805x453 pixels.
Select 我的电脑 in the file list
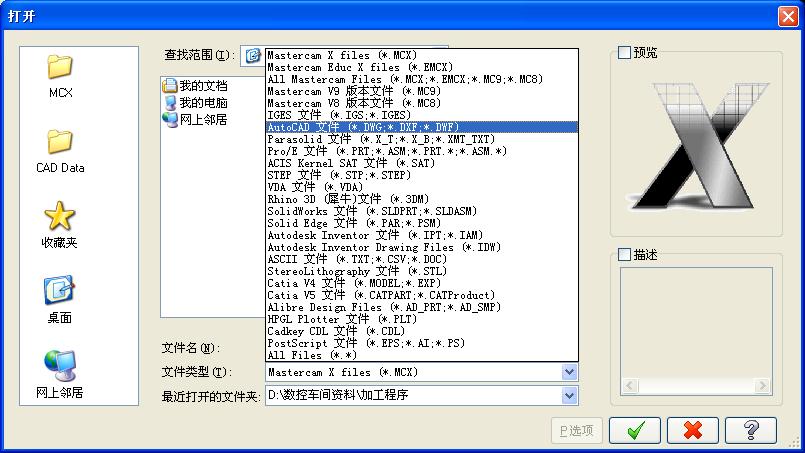pos(195,102)
